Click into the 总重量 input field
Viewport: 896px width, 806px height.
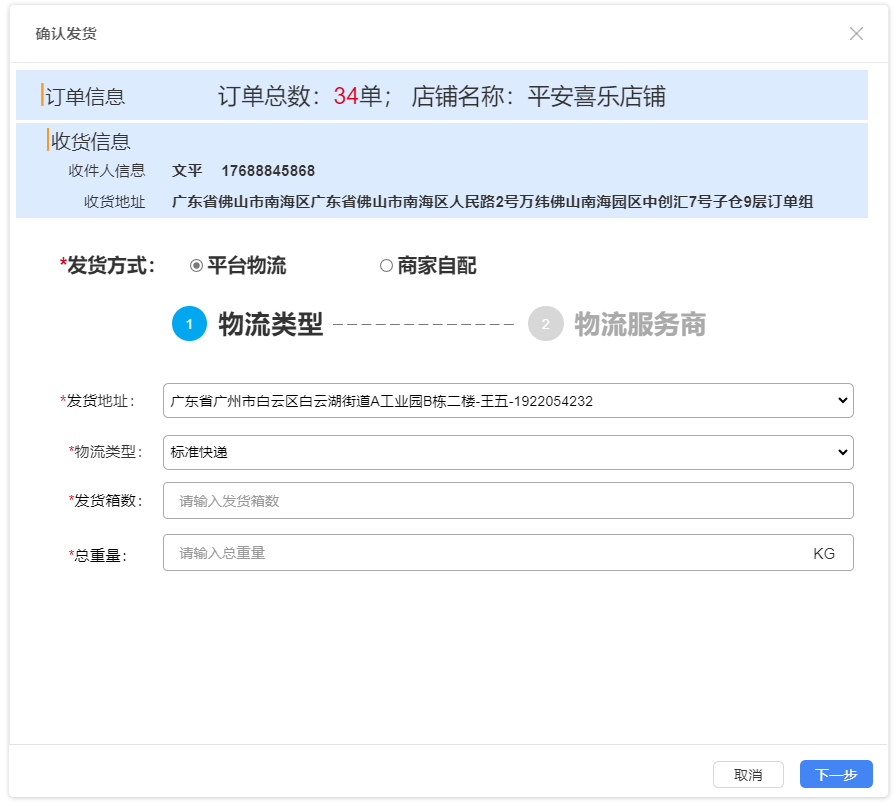pyautogui.click(x=480, y=553)
